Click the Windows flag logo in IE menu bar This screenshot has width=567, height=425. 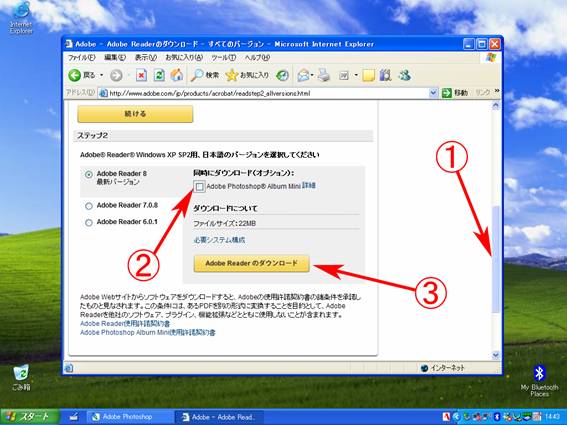[x=491, y=58]
